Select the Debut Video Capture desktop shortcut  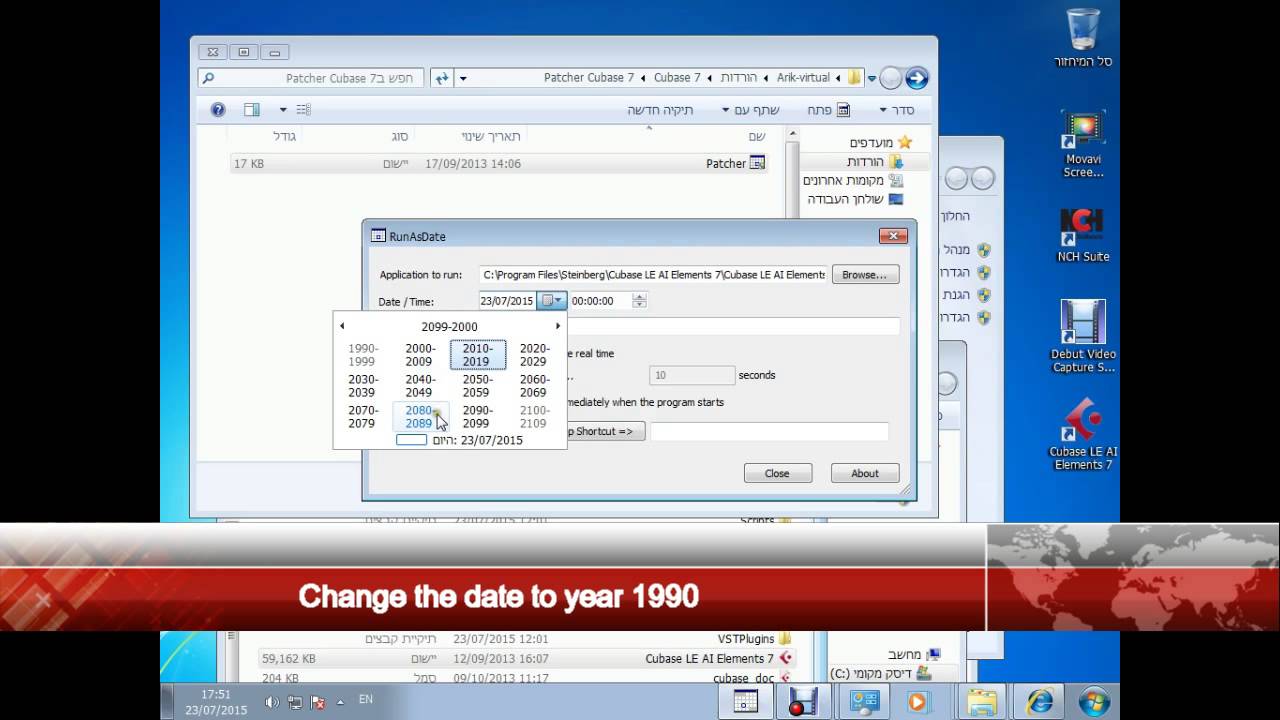(1083, 336)
